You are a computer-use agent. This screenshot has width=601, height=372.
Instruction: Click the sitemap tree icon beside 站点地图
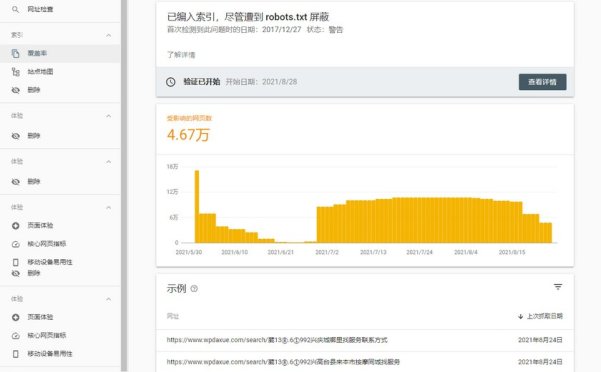click(15, 72)
